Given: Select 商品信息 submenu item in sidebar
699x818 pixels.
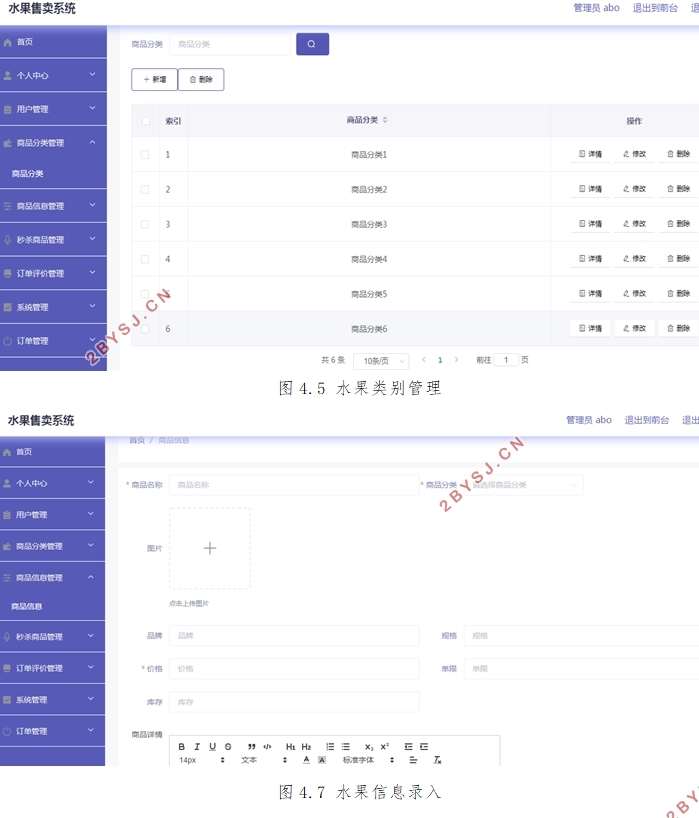Looking at the screenshot, I should 27,607.
